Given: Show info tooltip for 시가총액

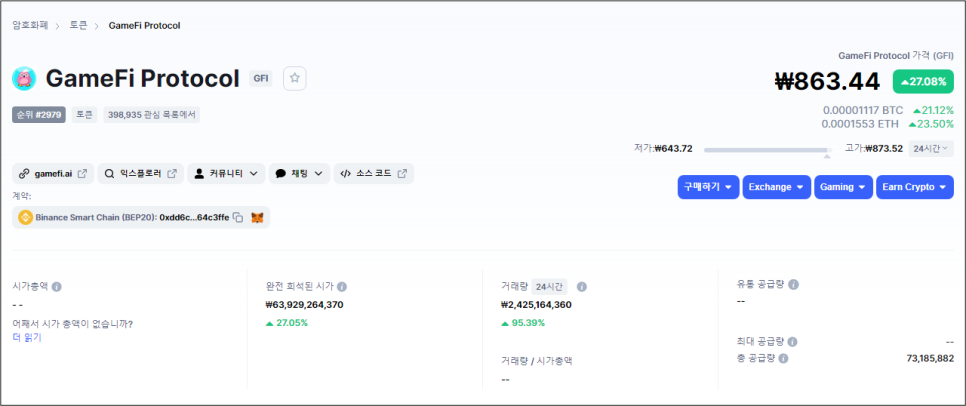Looking at the screenshot, I should pos(56,286).
